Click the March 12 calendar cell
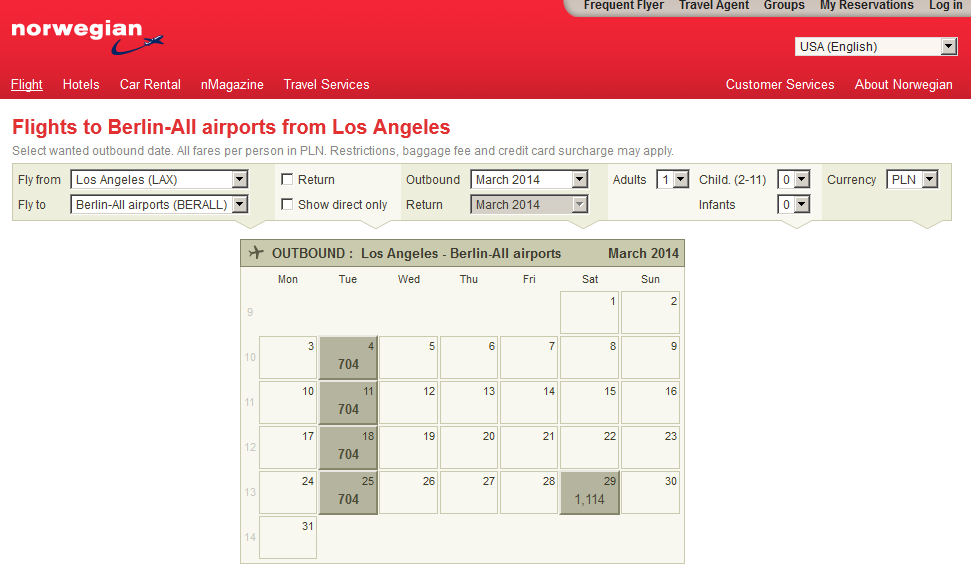 pyautogui.click(x=408, y=402)
